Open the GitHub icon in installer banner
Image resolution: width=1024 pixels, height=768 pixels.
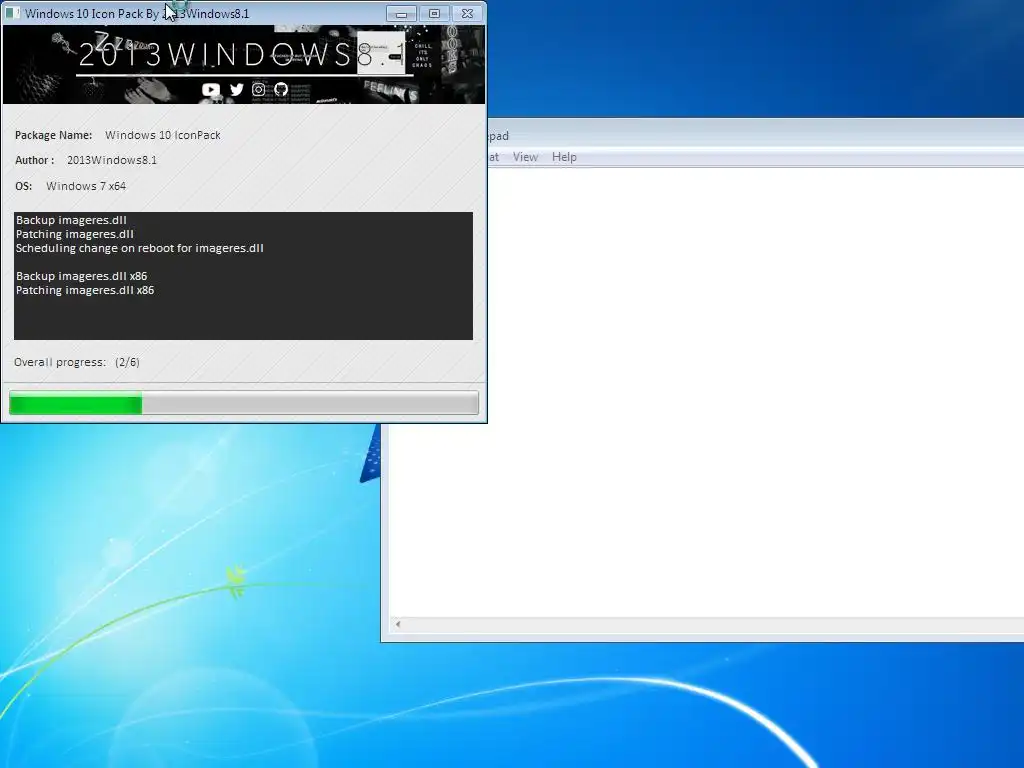pos(281,89)
